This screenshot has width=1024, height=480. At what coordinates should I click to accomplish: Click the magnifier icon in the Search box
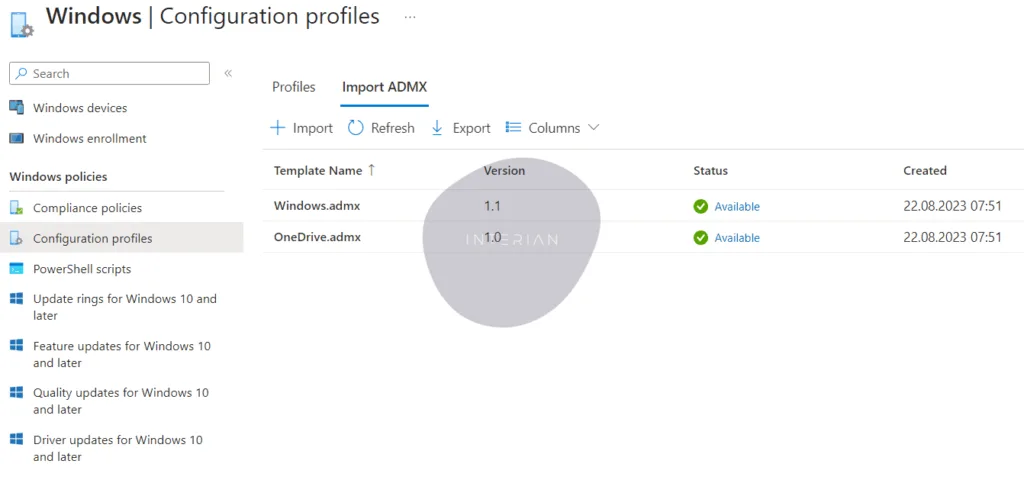pyautogui.click(x=22, y=74)
